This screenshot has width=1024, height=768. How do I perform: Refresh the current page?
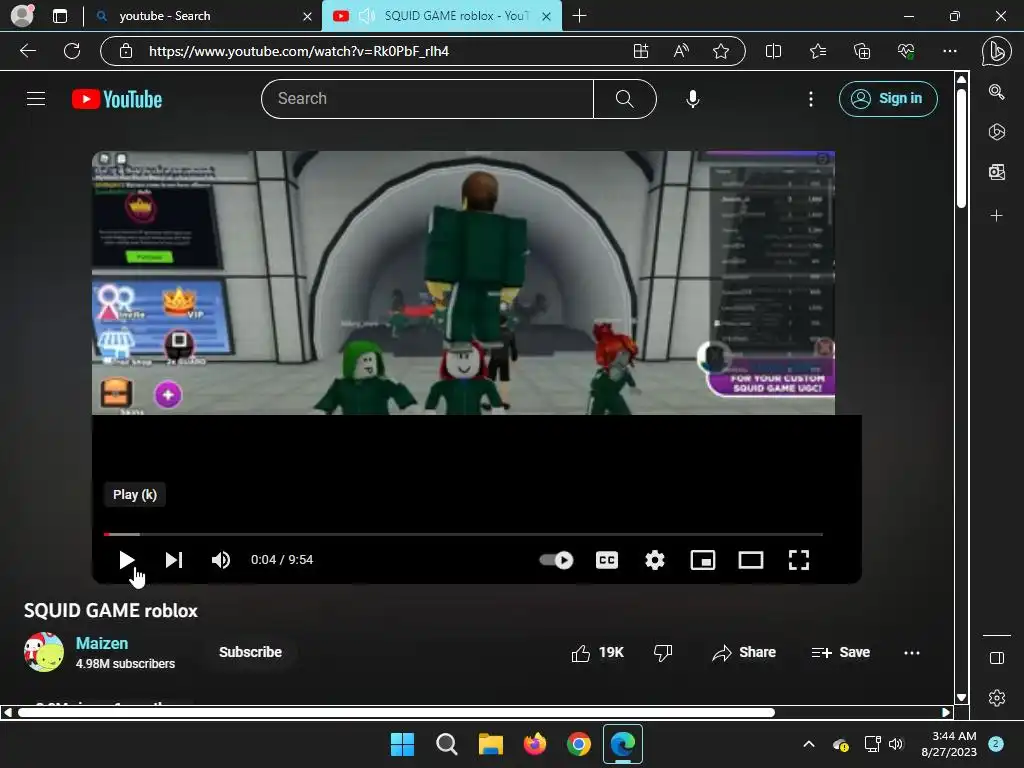(72, 51)
